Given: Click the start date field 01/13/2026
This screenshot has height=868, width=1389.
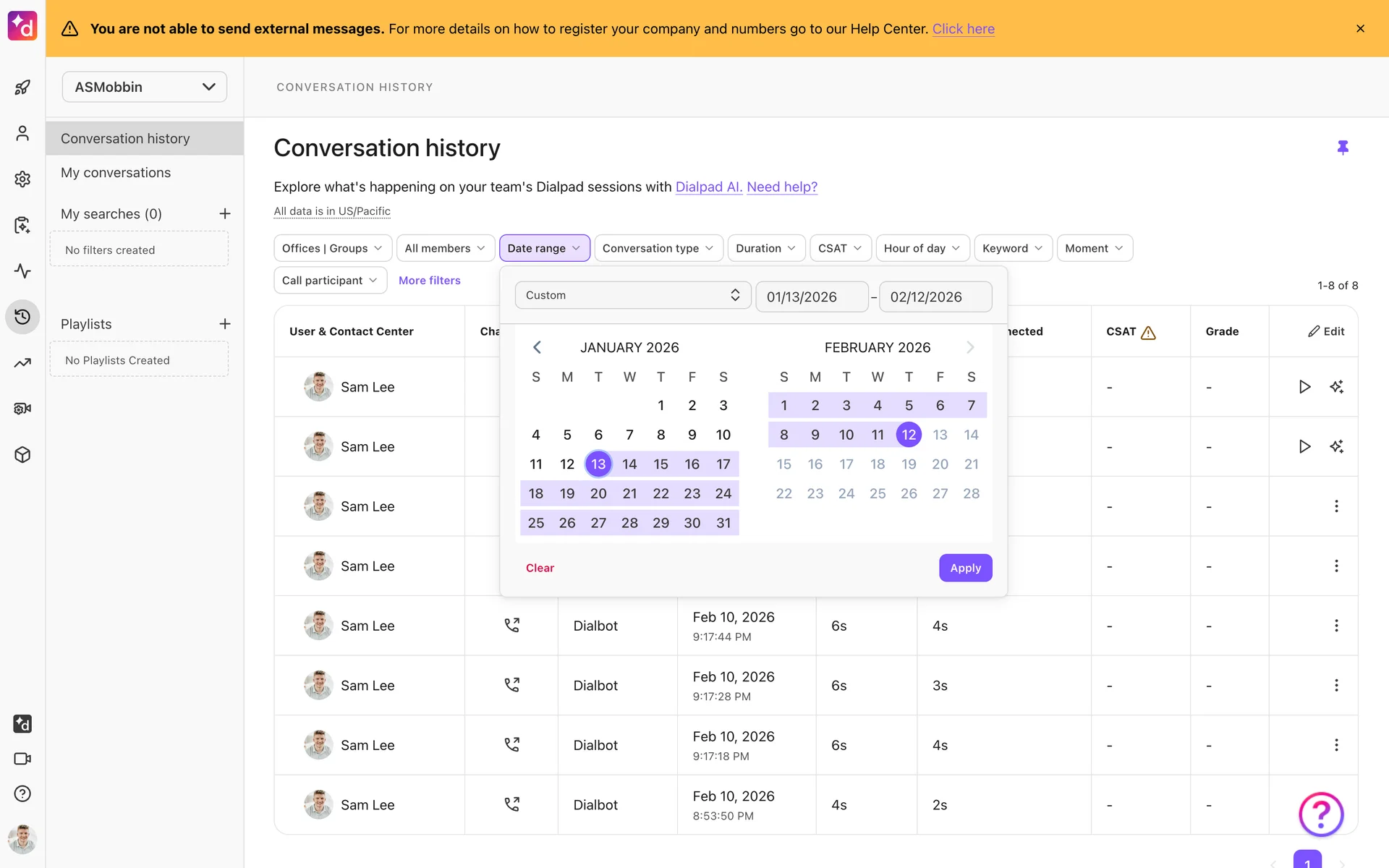Looking at the screenshot, I should tap(811, 297).
